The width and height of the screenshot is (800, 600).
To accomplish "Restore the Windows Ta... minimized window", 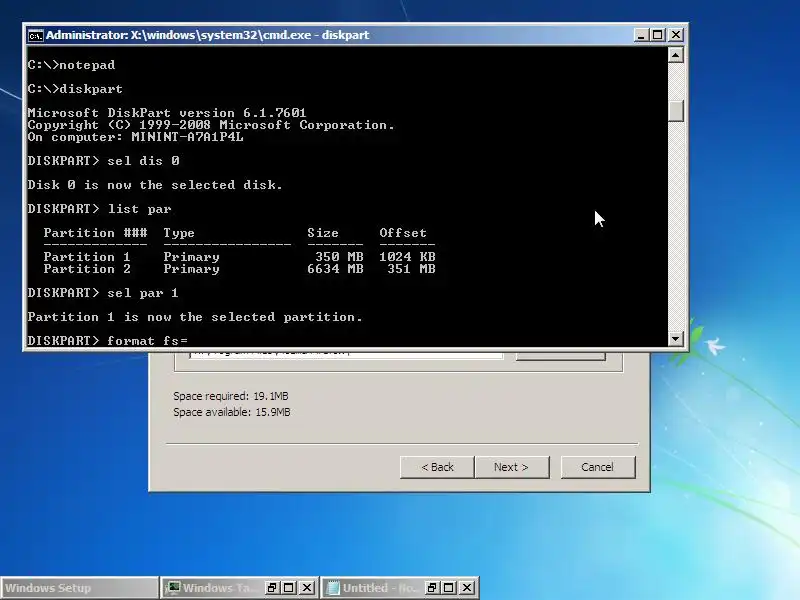I will point(272,588).
